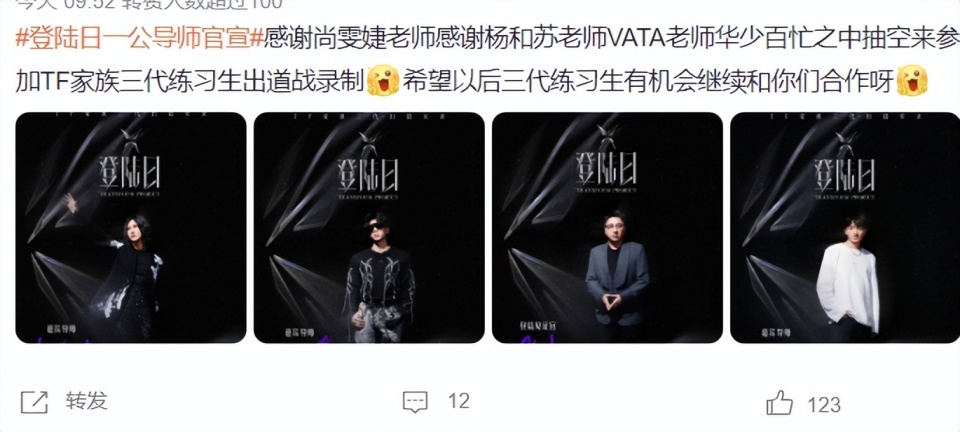Open the fourth poster with white-sweater mentor

coord(846,227)
